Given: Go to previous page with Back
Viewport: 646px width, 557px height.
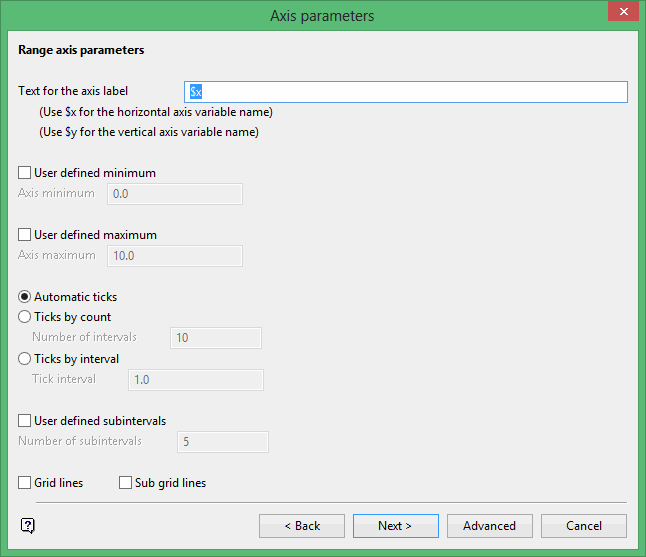Looking at the screenshot, I should point(301,526).
